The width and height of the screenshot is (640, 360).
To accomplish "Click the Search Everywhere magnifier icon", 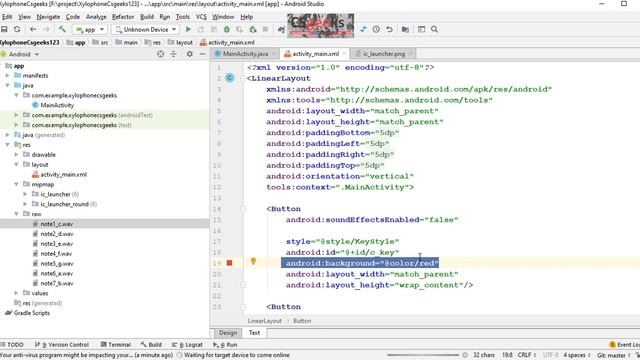I will [435, 29].
